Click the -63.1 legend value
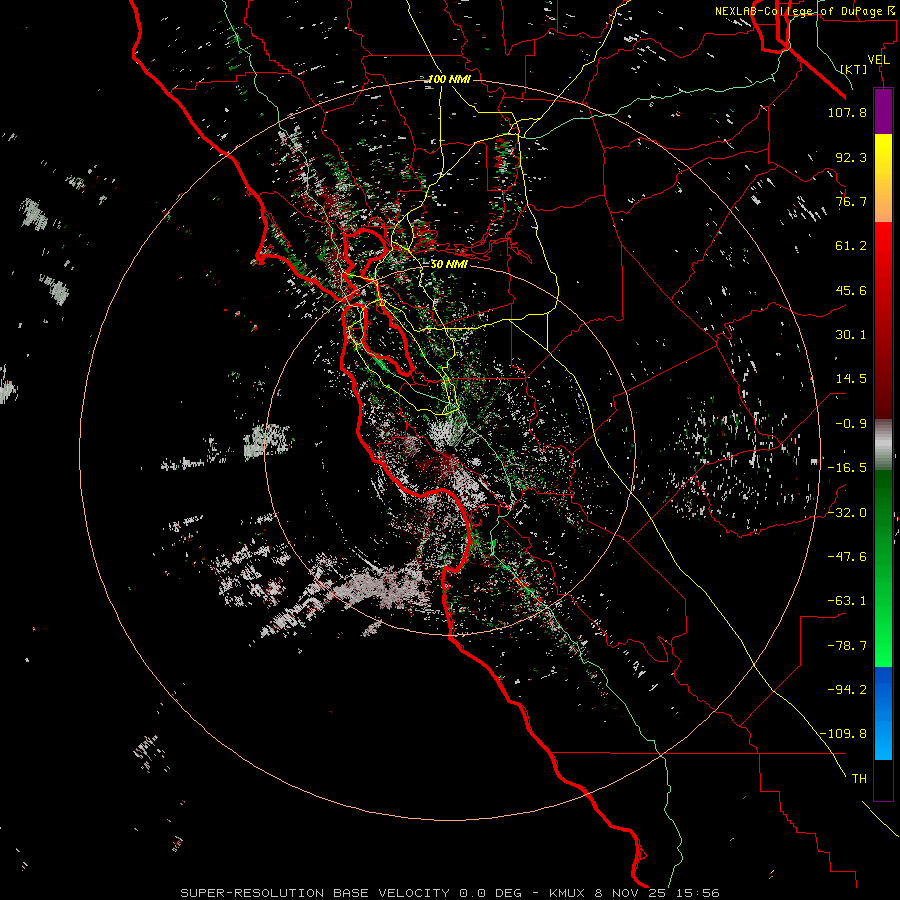The height and width of the screenshot is (900, 900). (x=847, y=601)
